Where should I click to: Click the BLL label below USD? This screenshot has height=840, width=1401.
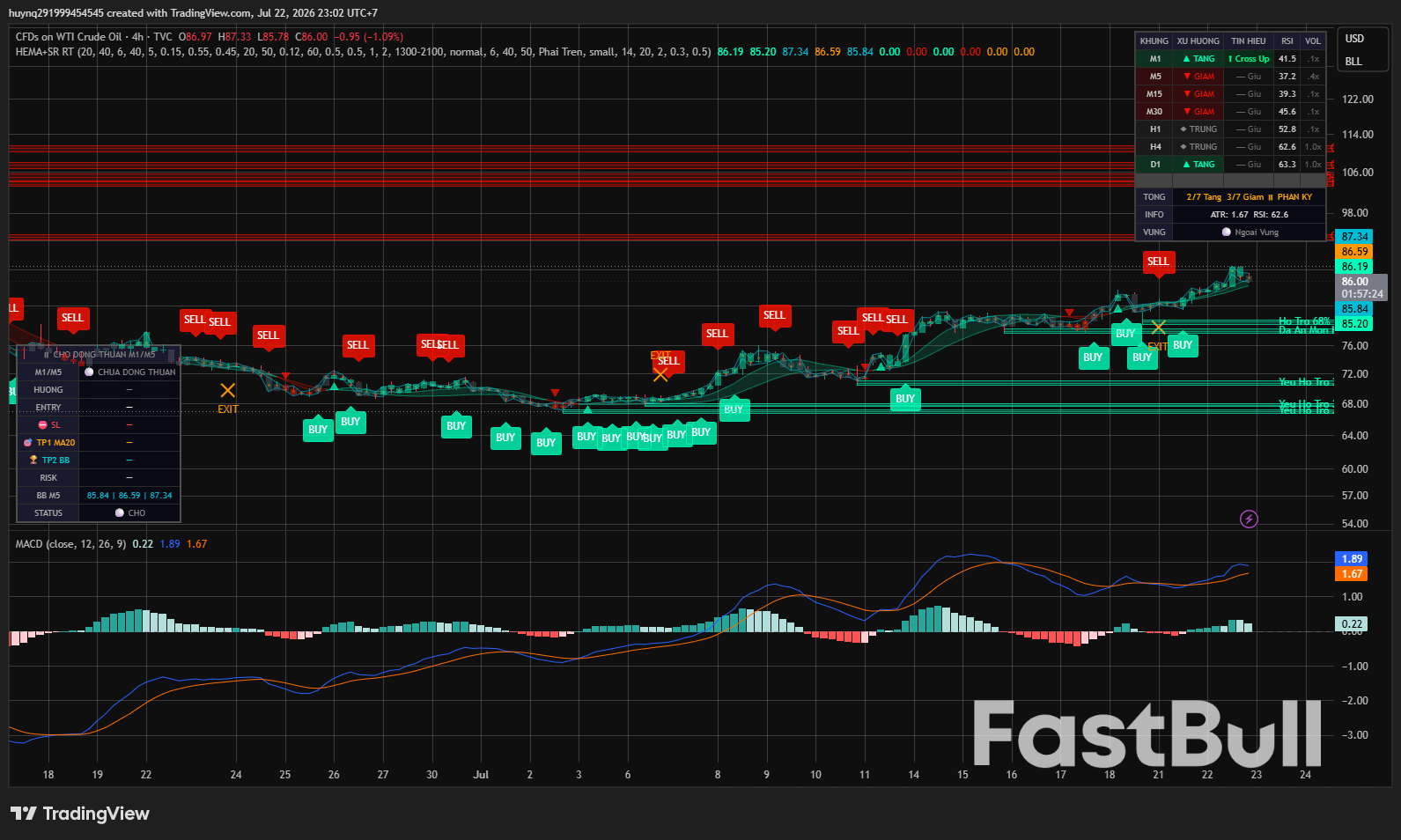[1353, 62]
